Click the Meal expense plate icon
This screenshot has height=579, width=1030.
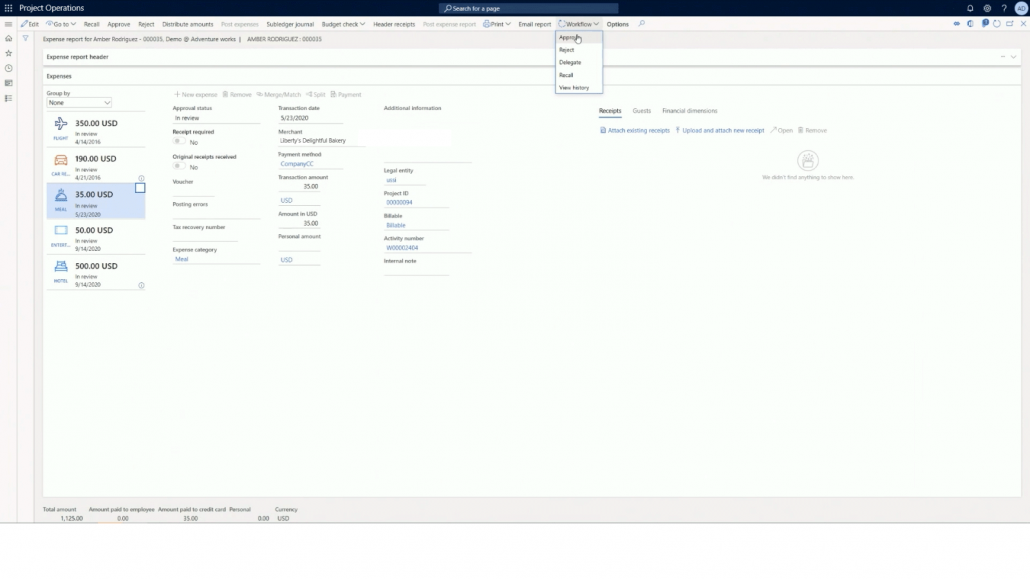[60, 194]
